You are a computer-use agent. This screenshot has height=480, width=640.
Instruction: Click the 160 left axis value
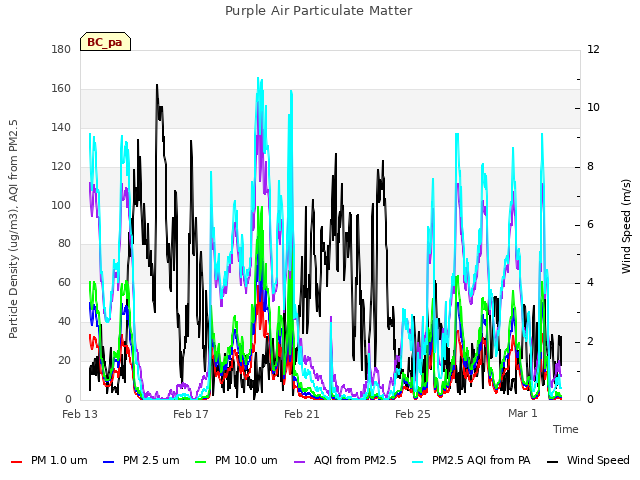(x=61, y=89)
